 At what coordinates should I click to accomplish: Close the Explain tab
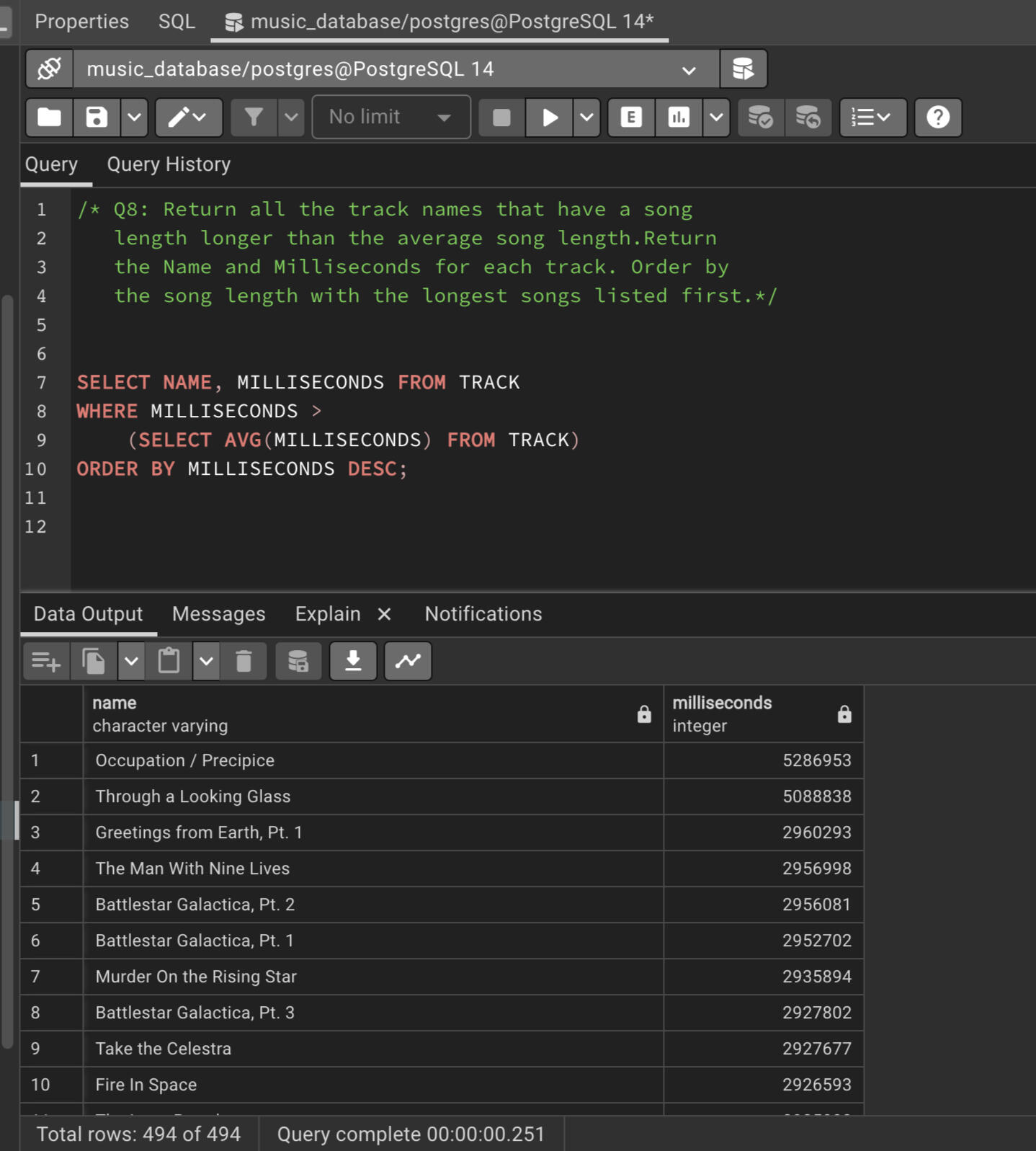[x=384, y=614]
